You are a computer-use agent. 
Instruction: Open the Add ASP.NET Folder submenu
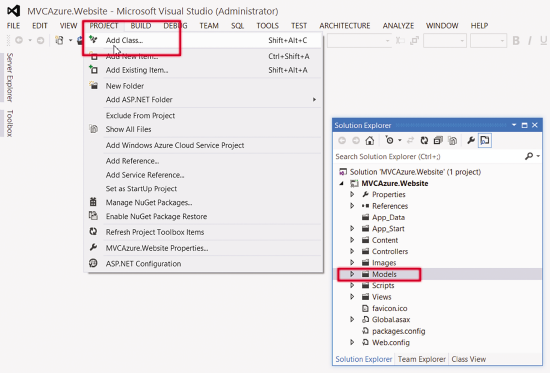tap(203, 100)
